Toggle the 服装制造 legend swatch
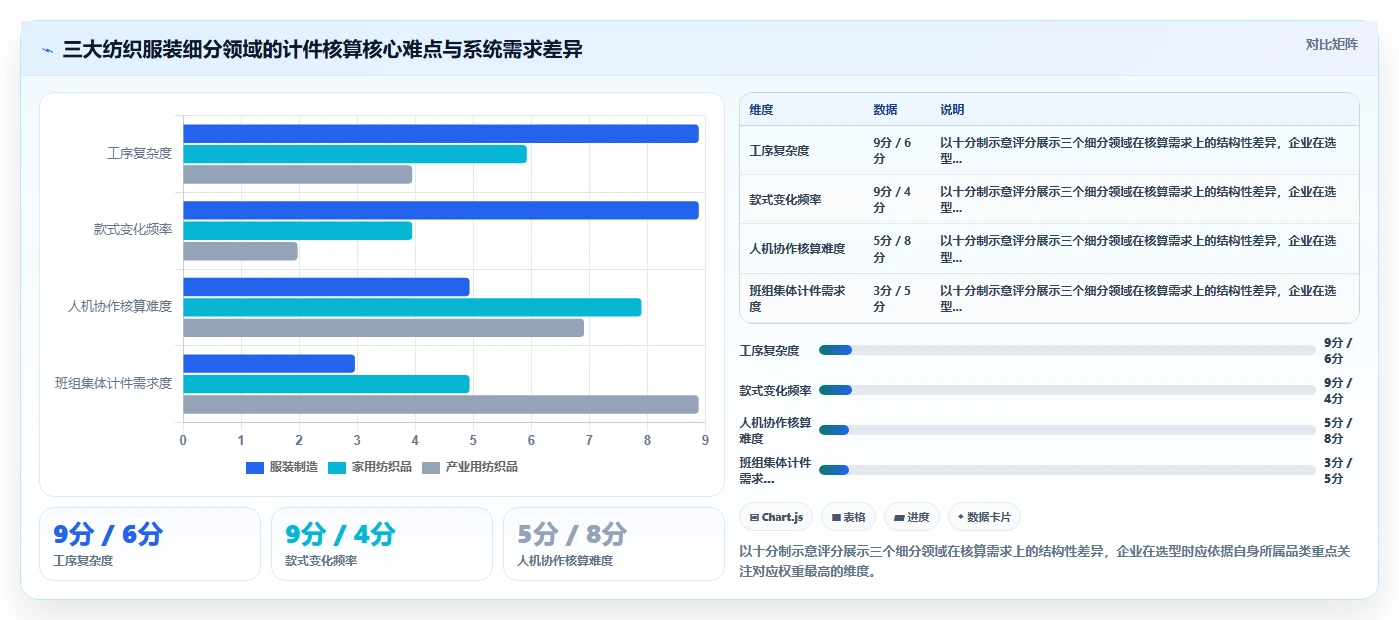This screenshot has height=620, width=1399. click(255, 467)
